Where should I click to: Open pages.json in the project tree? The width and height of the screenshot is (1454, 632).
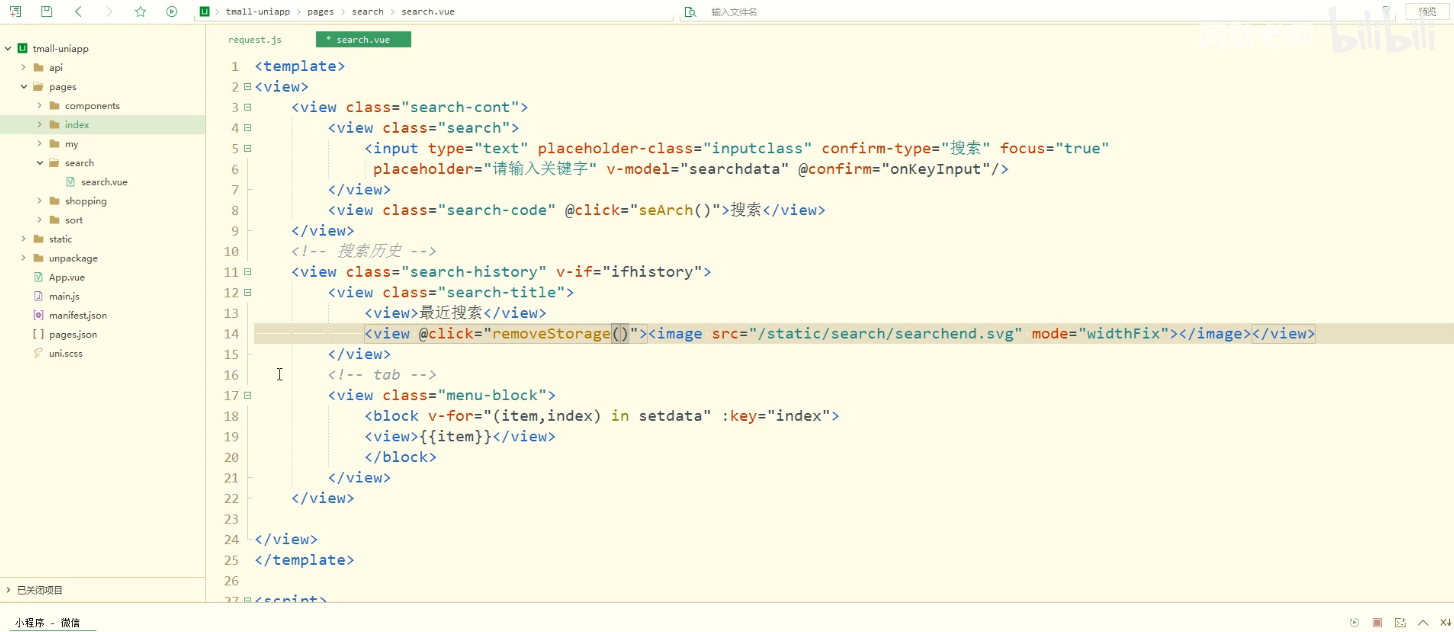click(x=73, y=334)
